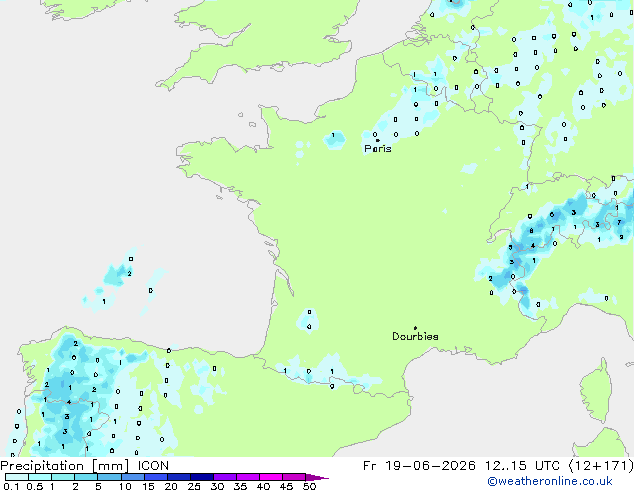Click the '7' precipitation value in the Alps
The width and height of the screenshot is (634, 490).
click(x=619, y=222)
